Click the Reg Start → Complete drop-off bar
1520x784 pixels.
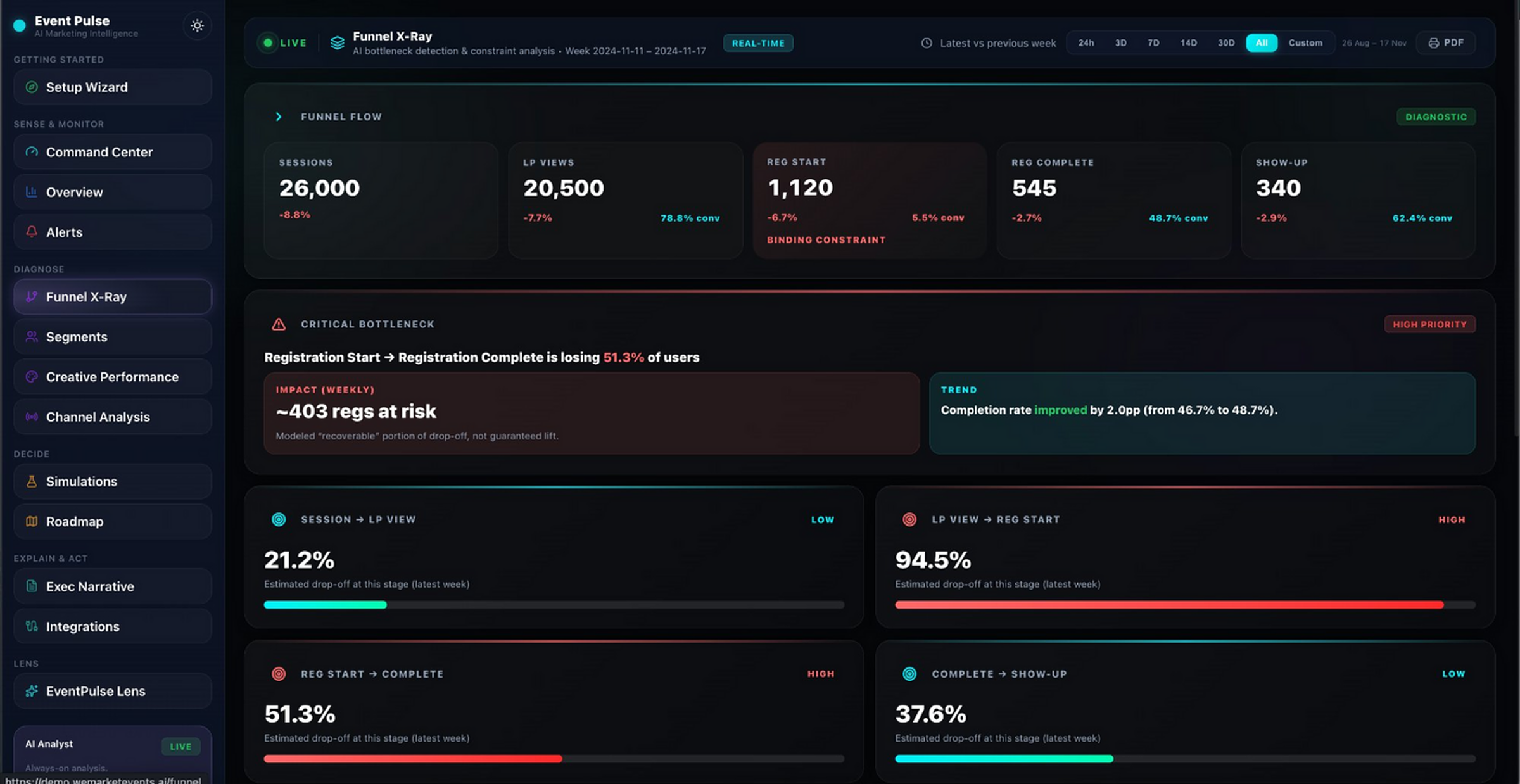click(x=554, y=759)
